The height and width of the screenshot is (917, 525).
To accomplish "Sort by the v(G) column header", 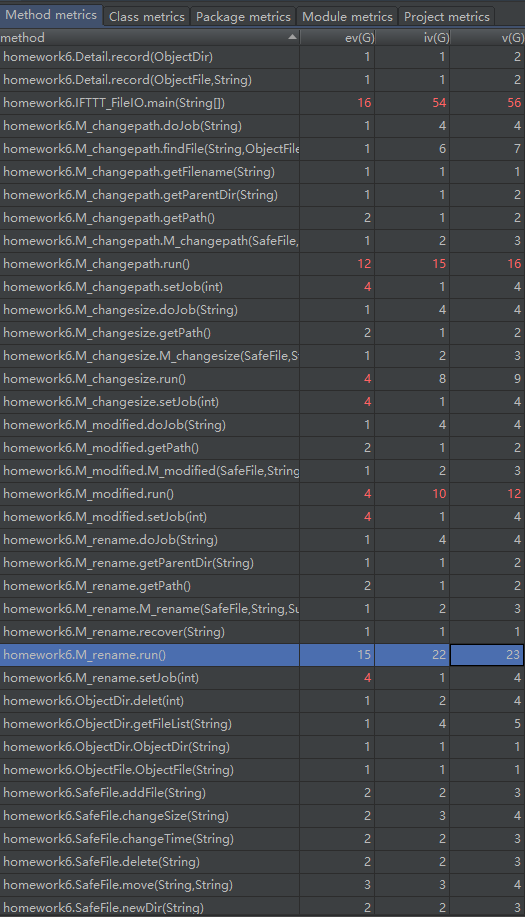I will pos(488,37).
